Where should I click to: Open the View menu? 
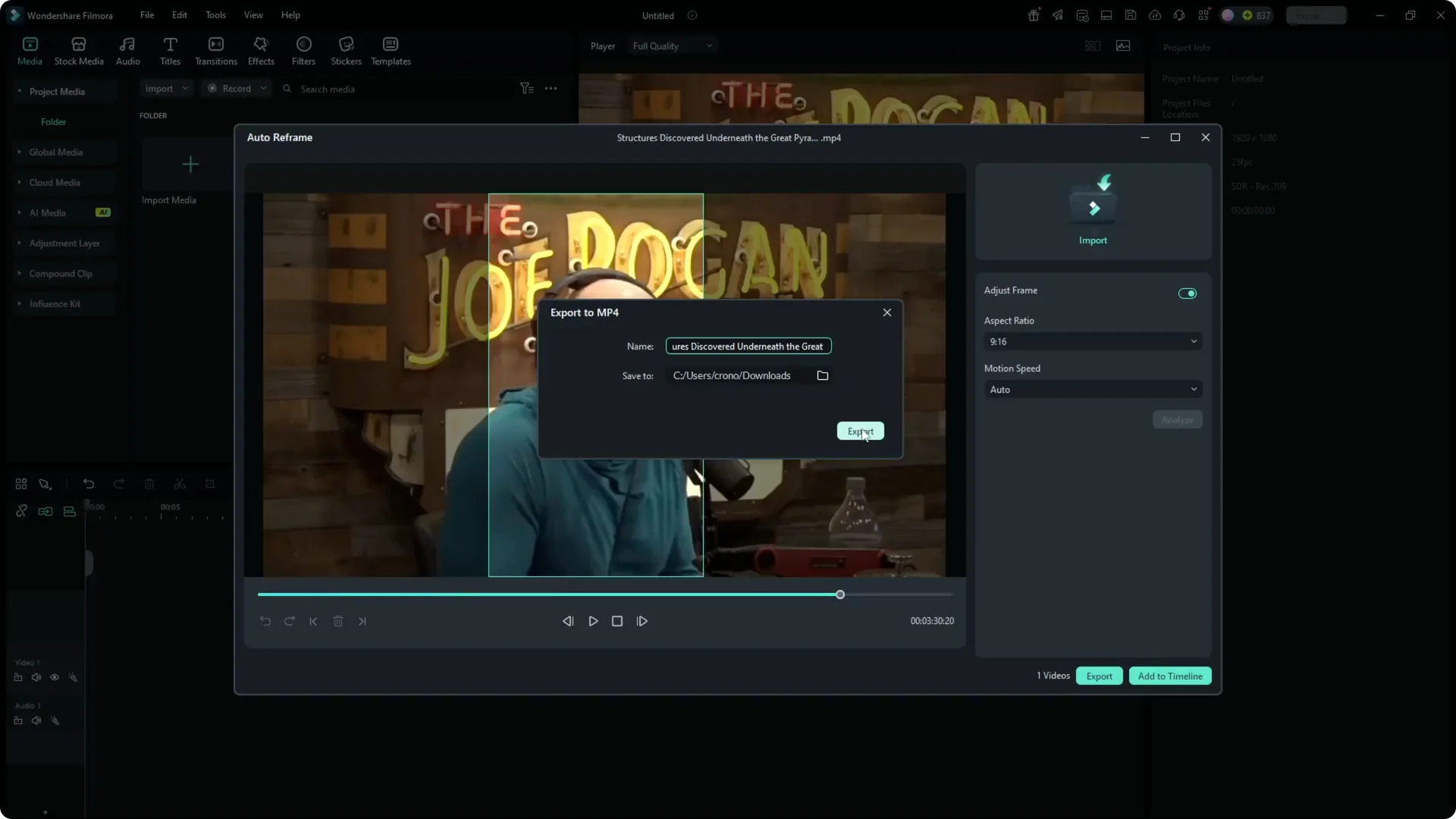pos(253,15)
